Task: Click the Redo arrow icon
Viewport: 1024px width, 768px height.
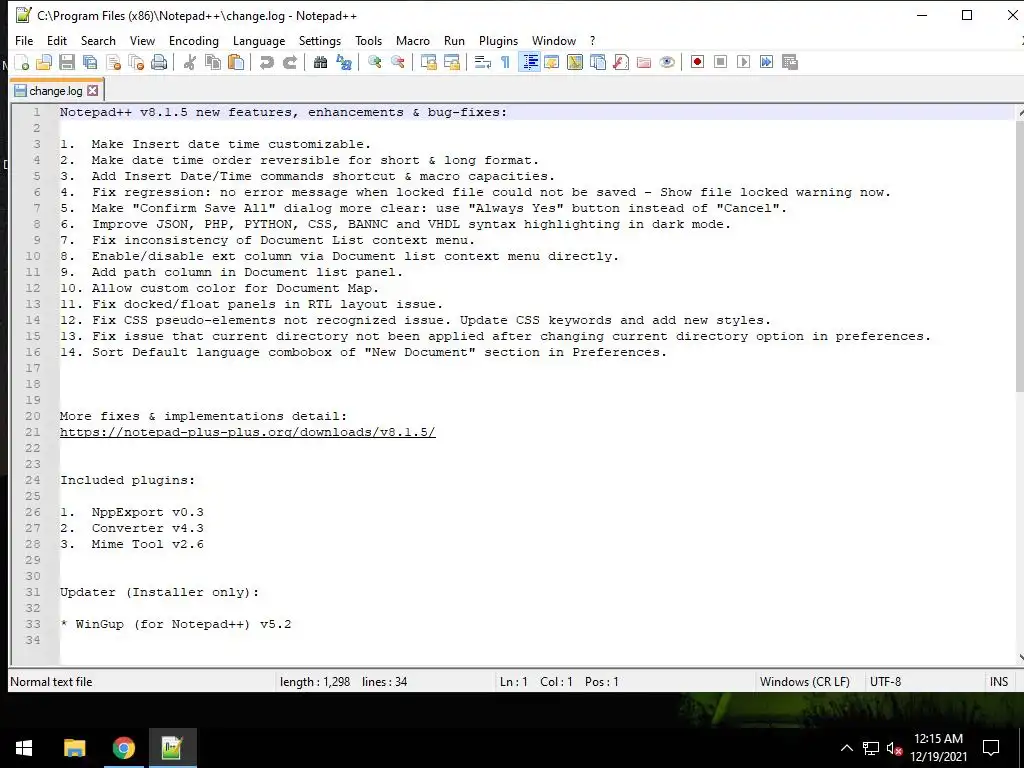Action: click(290, 62)
